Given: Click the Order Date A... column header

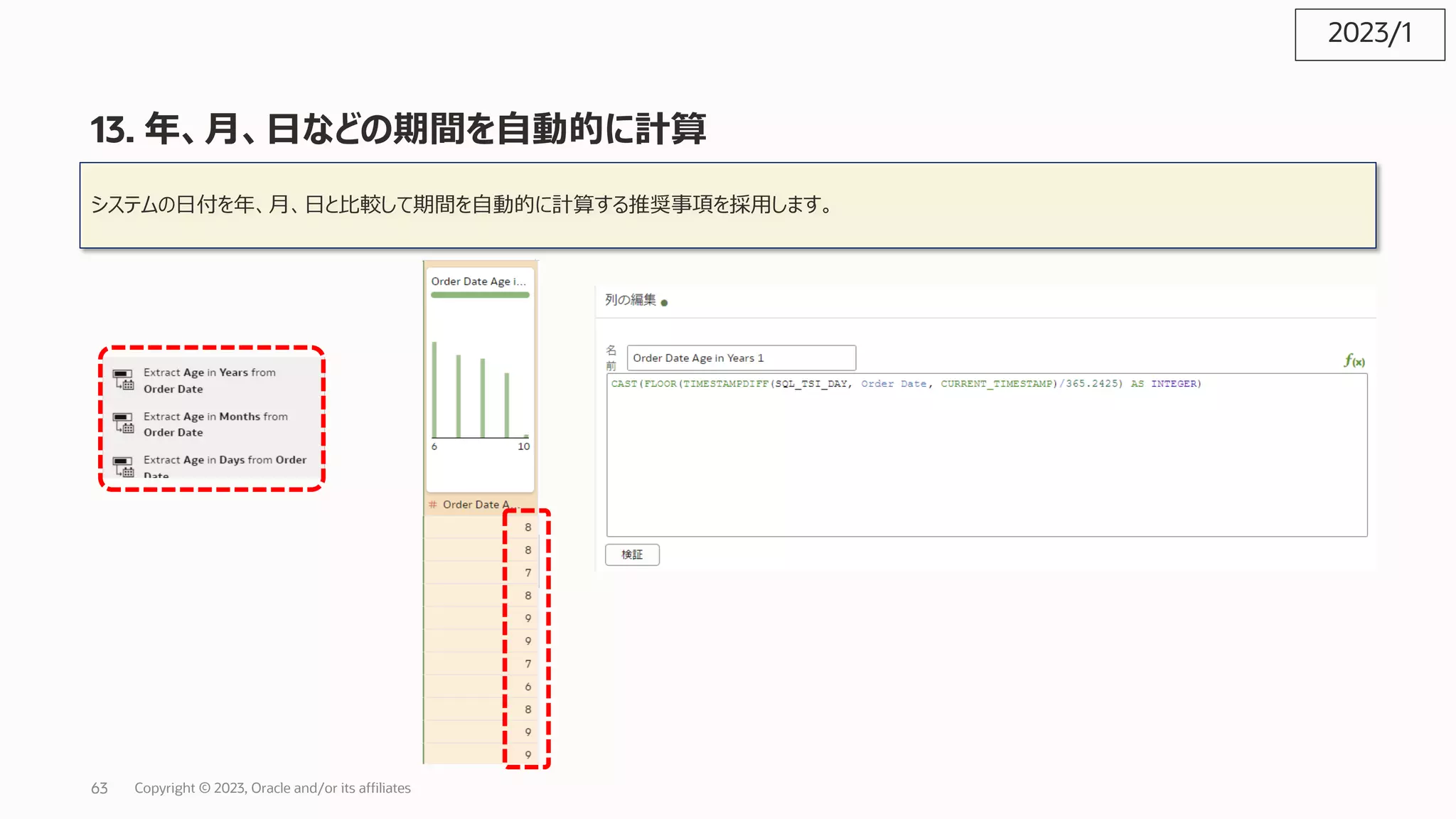Looking at the screenshot, I should (481, 504).
